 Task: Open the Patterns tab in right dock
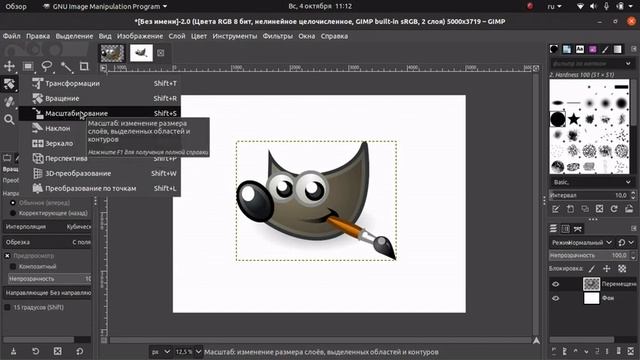[x=567, y=49]
